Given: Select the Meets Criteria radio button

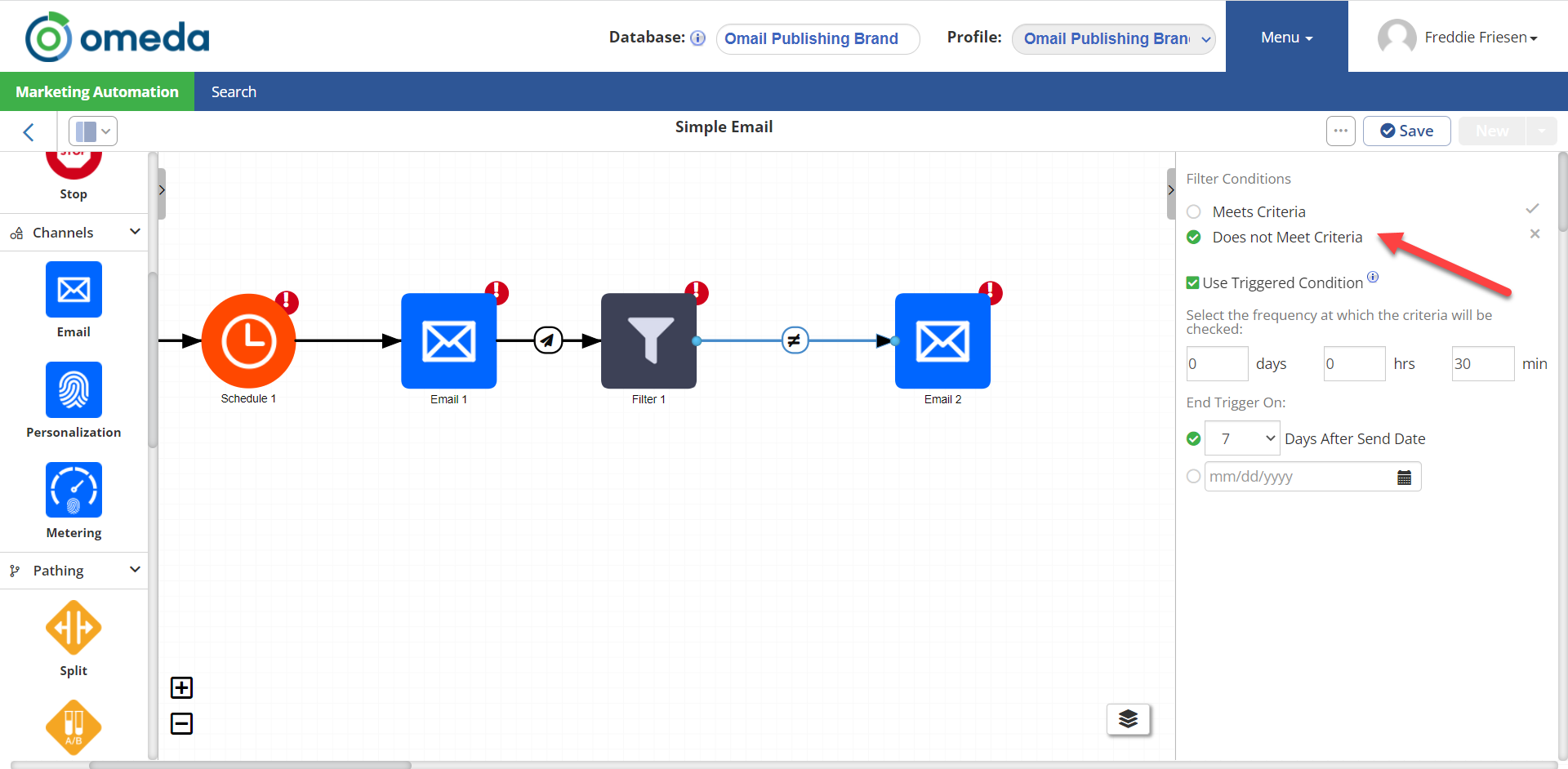Looking at the screenshot, I should 1193,211.
